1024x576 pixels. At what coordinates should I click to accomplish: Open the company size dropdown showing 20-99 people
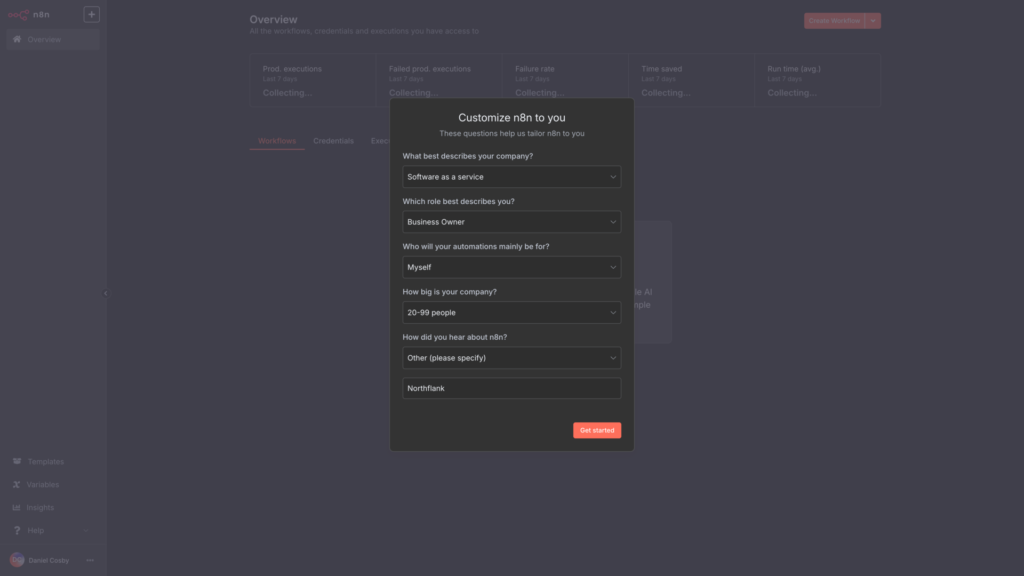(x=511, y=313)
